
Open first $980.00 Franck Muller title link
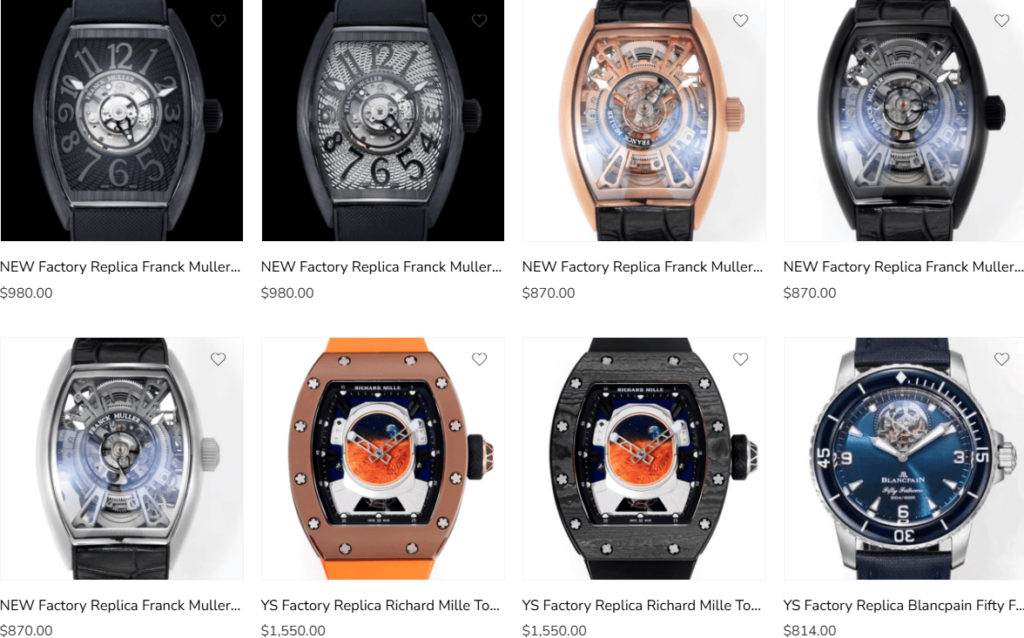click(x=120, y=266)
